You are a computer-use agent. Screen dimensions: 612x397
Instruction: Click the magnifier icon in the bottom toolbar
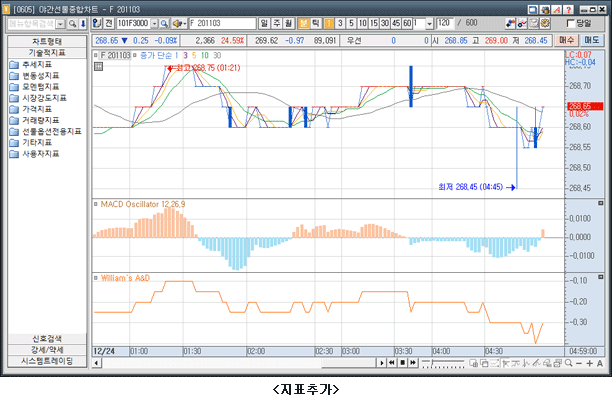coord(568,363)
